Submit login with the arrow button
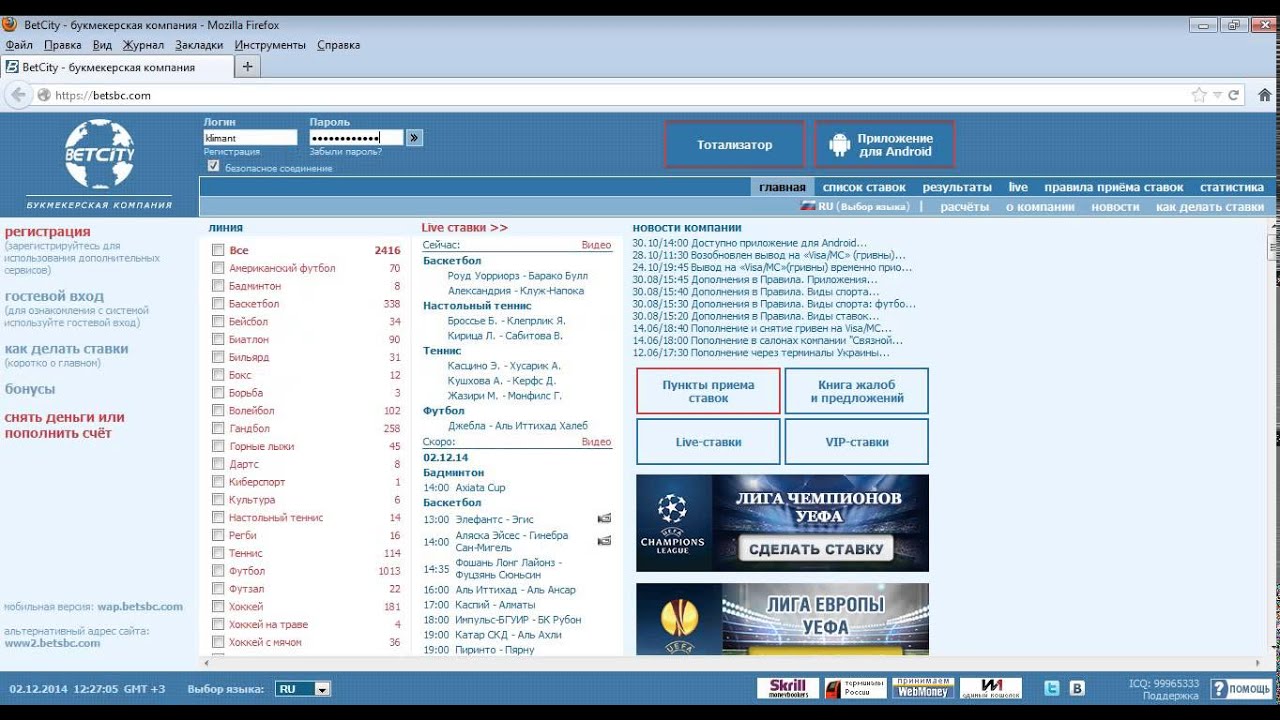 pos(415,138)
